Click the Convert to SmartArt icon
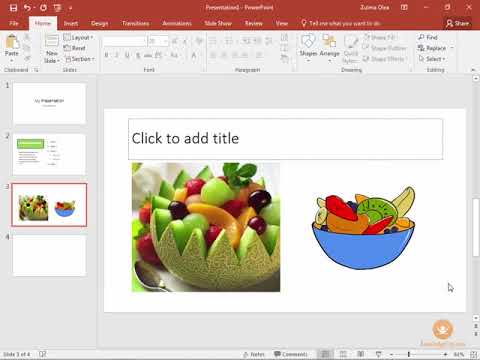Screen dimensions: 480x360 point(284,59)
